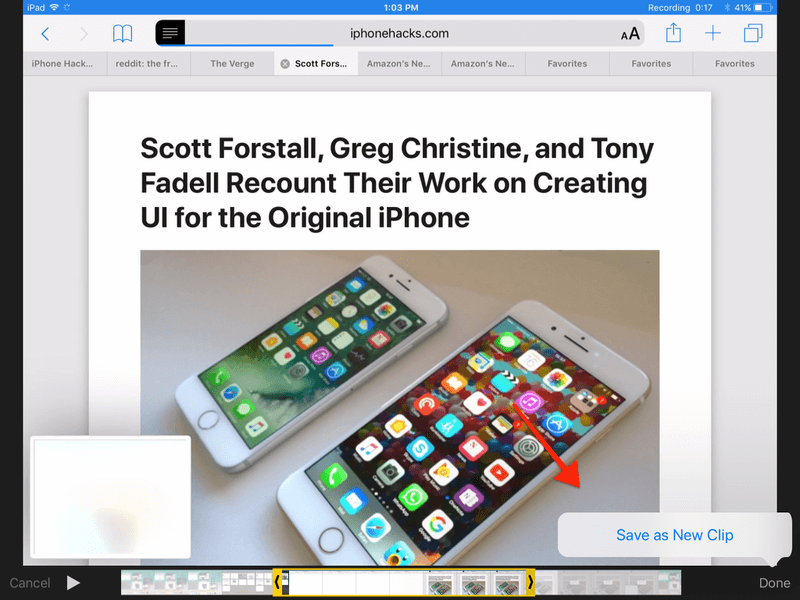Show all tabs overview icon
The height and width of the screenshot is (600, 800).
coord(753,34)
